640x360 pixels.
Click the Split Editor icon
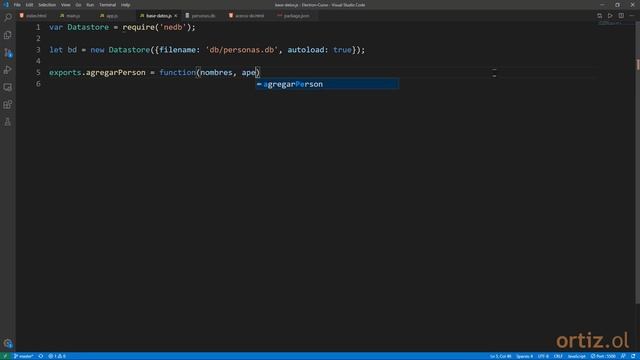[621, 16]
